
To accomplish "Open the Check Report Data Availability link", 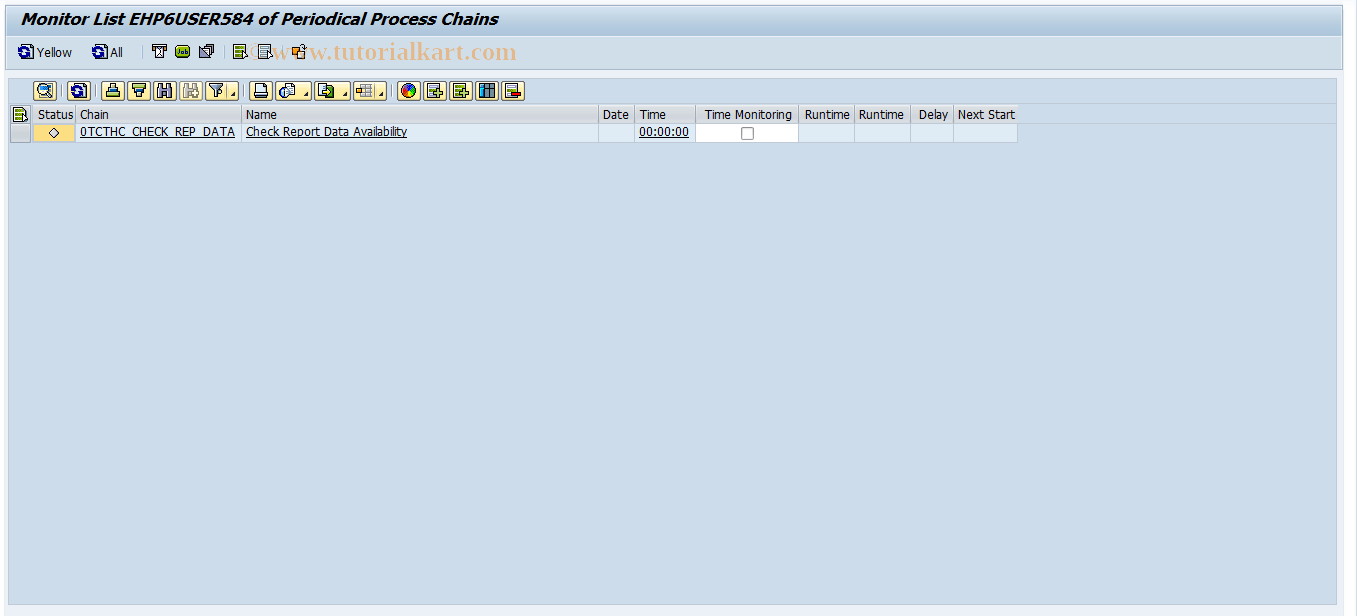I will point(325,131).
